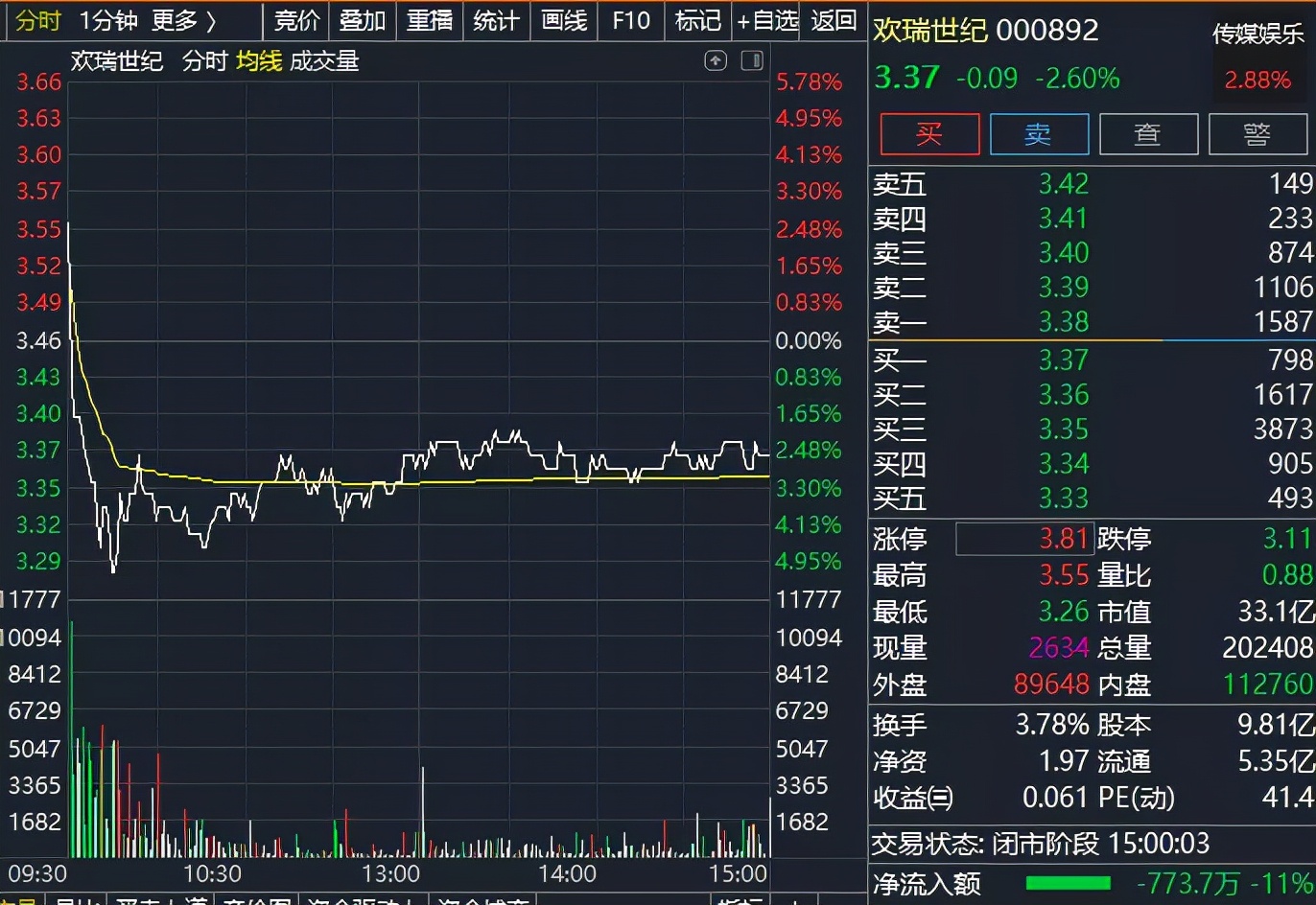Switch to the 1分钟 period tab
Image resolution: width=1316 pixels, height=905 pixels.
pos(107,20)
